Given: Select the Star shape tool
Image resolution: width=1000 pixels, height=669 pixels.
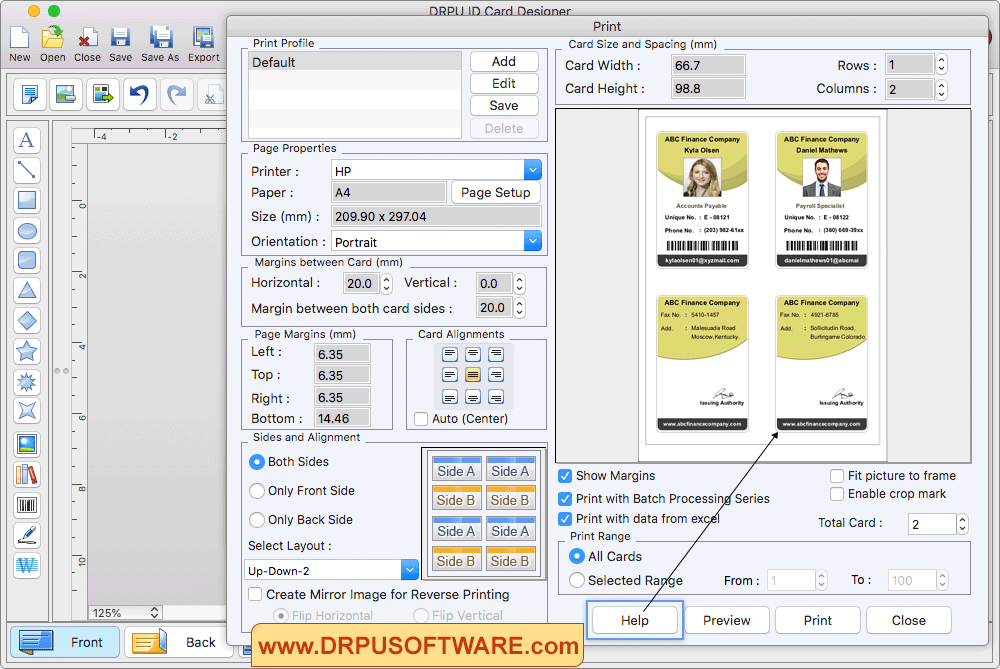Looking at the screenshot, I should tap(27, 351).
